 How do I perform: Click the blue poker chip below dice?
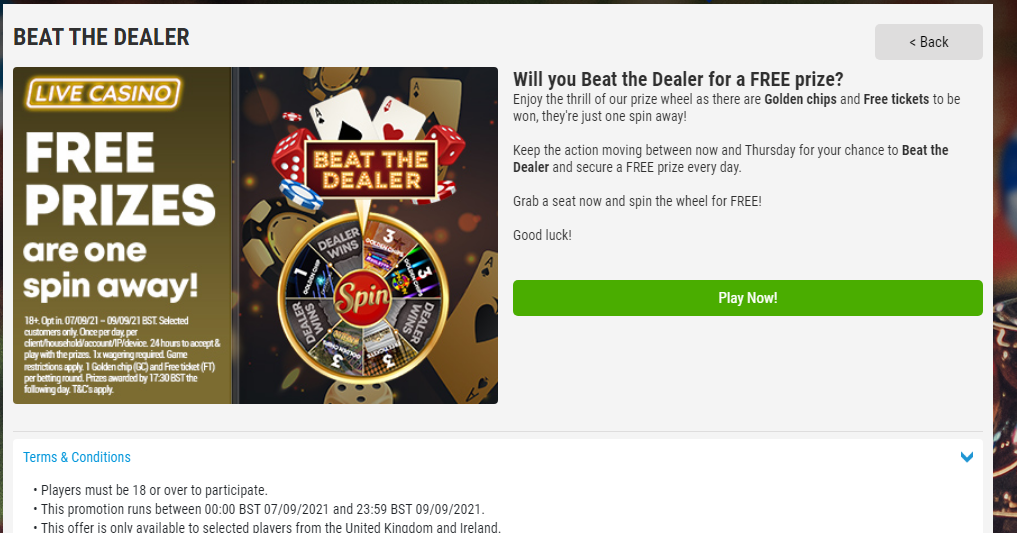tap(301, 195)
